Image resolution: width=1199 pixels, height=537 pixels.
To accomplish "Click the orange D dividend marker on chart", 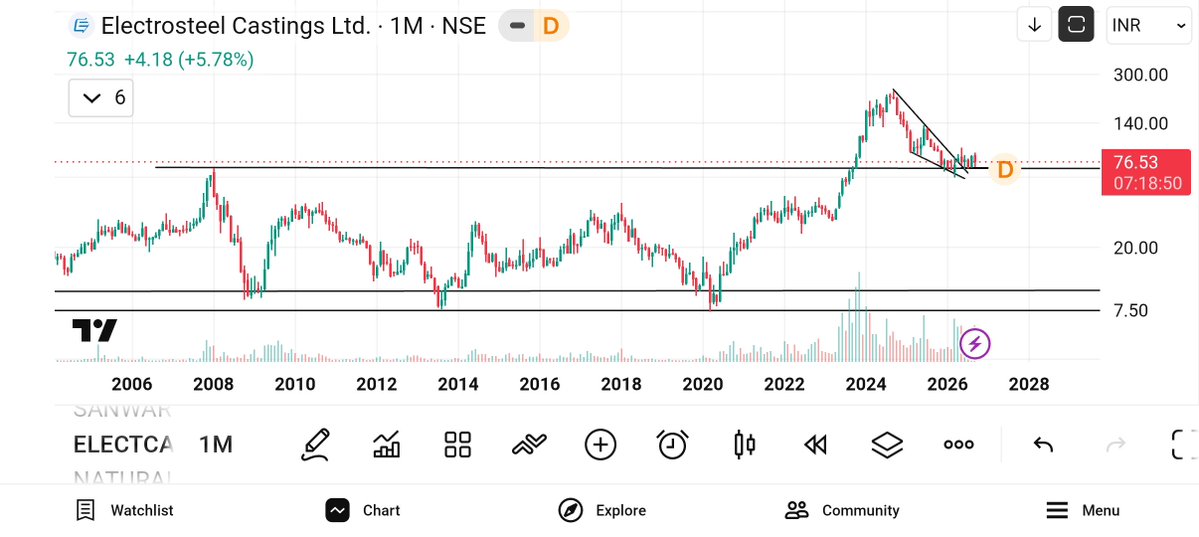I will click(1006, 169).
